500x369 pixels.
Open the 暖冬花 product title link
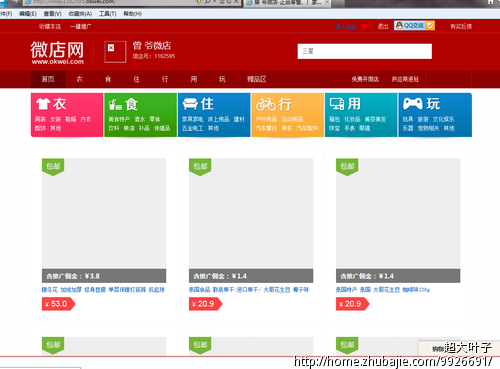coord(103,290)
